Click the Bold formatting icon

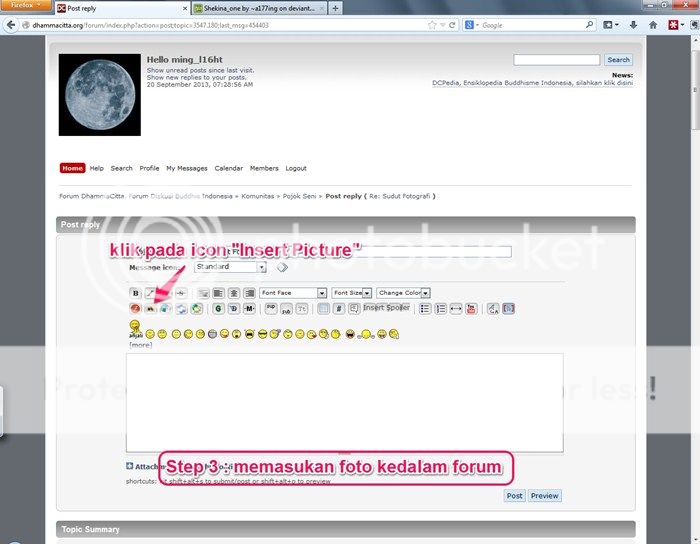click(x=135, y=293)
